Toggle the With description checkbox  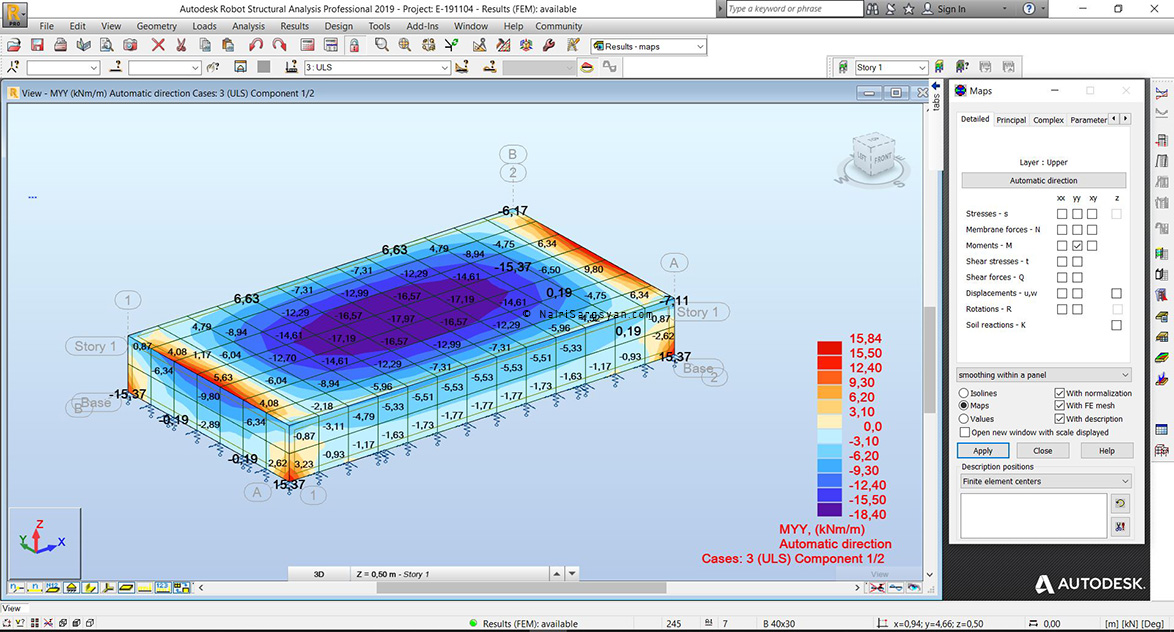(1059, 419)
